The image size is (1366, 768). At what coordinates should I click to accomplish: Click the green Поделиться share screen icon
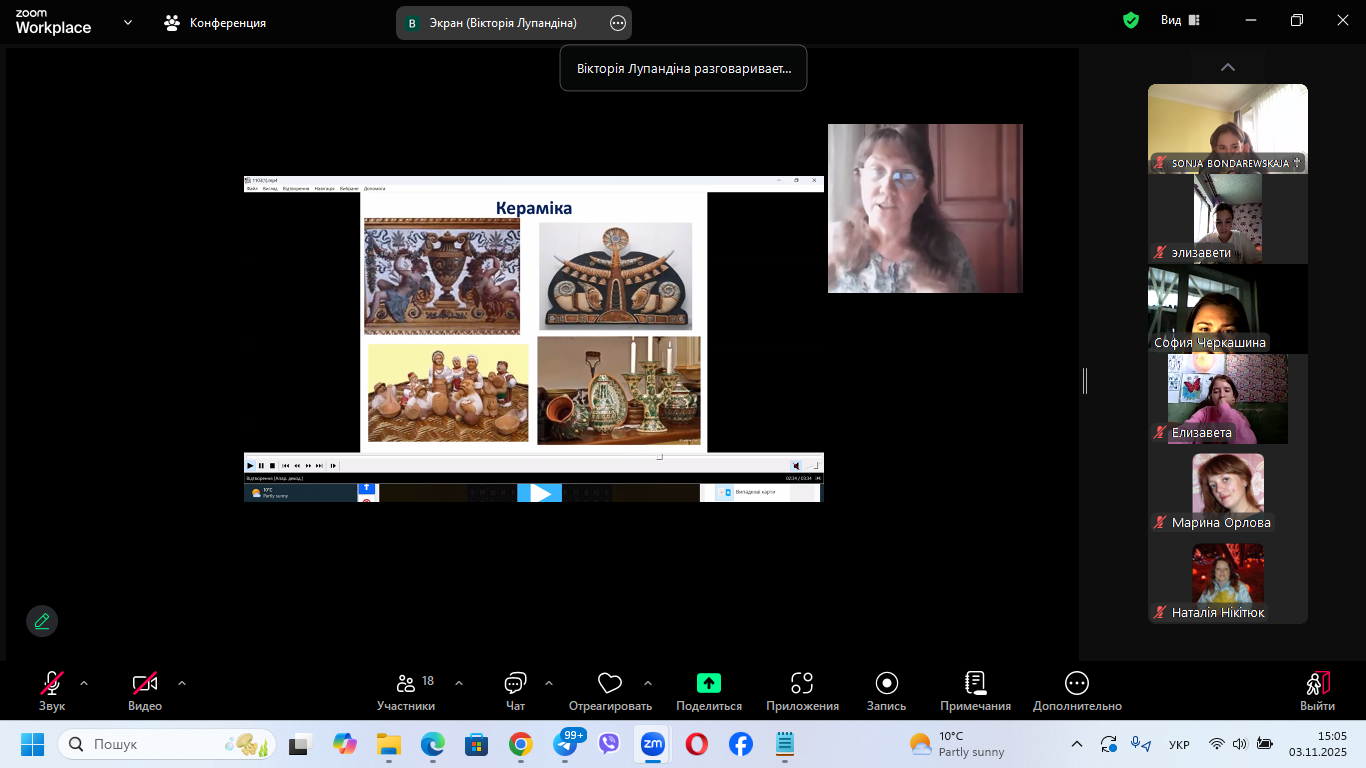pos(708,684)
